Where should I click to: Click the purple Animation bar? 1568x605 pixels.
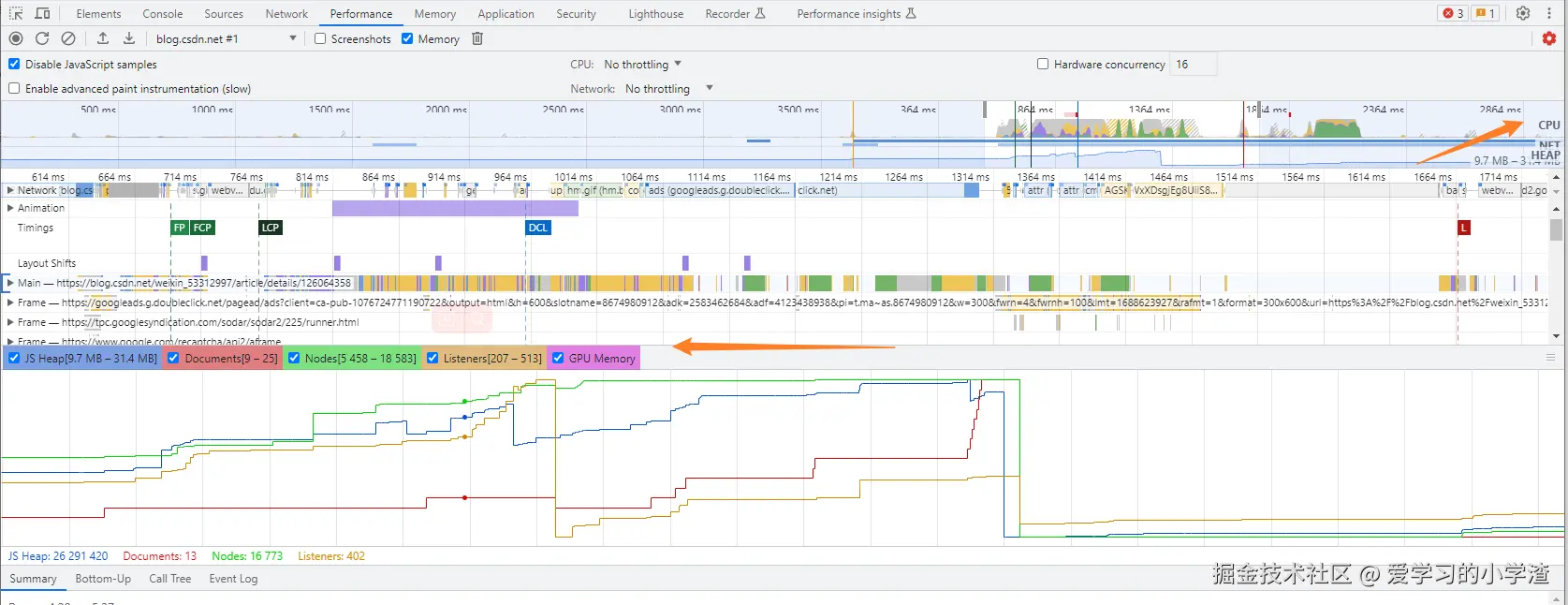click(x=455, y=208)
